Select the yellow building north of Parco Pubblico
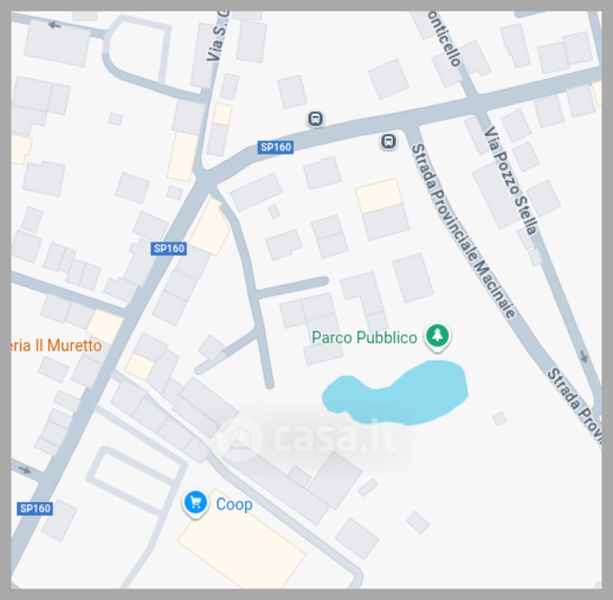The width and height of the screenshot is (613, 600). pyautogui.click(x=379, y=196)
